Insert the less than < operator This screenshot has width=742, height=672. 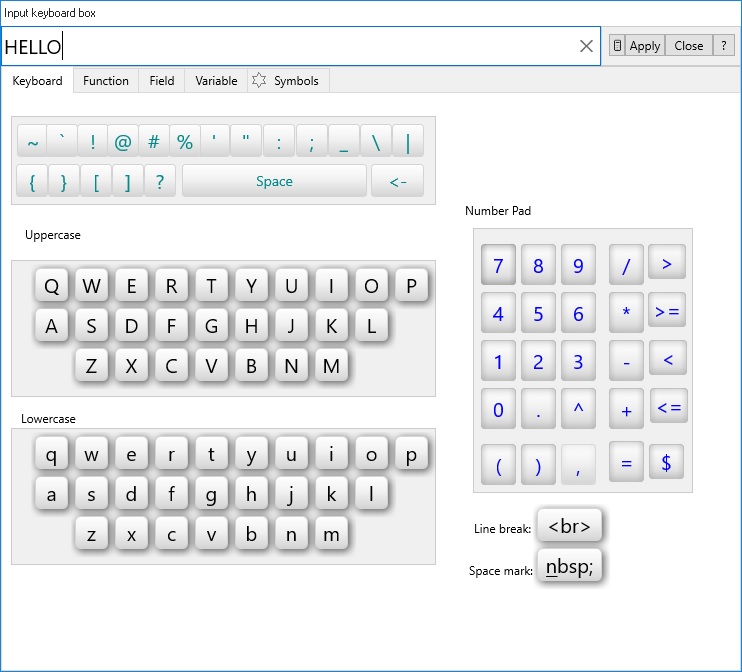click(x=668, y=358)
